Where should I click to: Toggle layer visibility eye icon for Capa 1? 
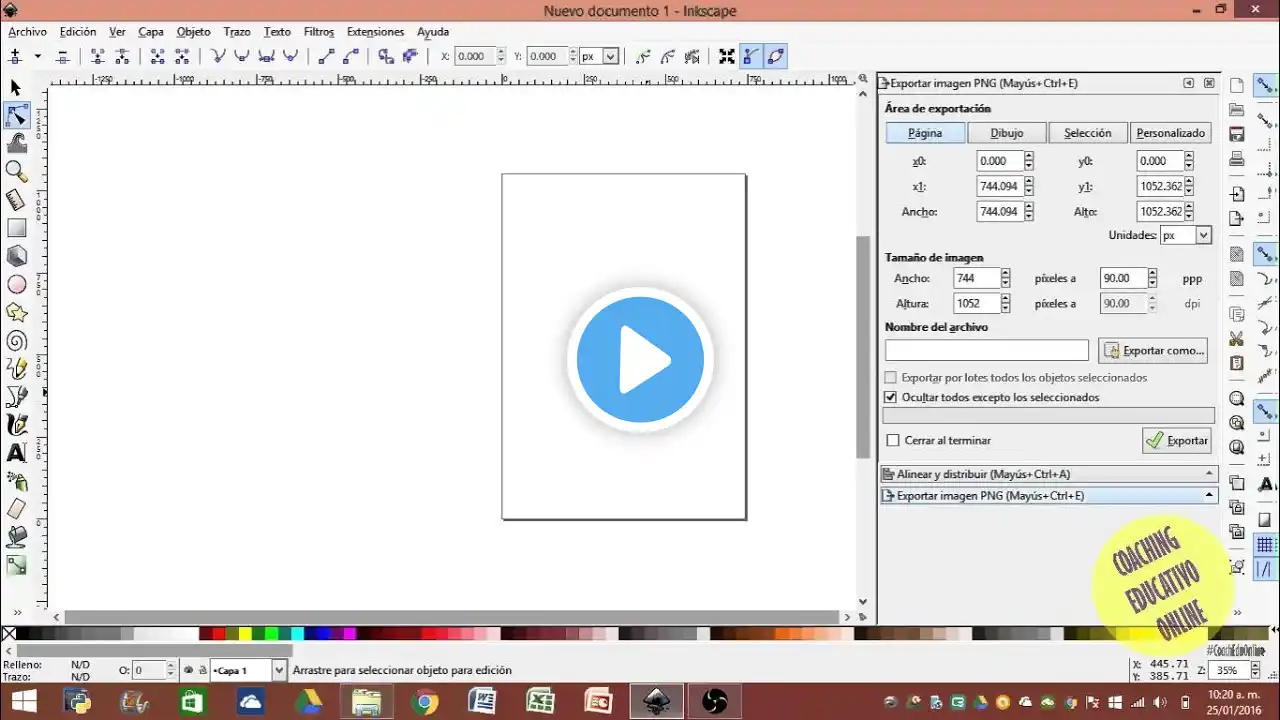[x=188, y=670]
